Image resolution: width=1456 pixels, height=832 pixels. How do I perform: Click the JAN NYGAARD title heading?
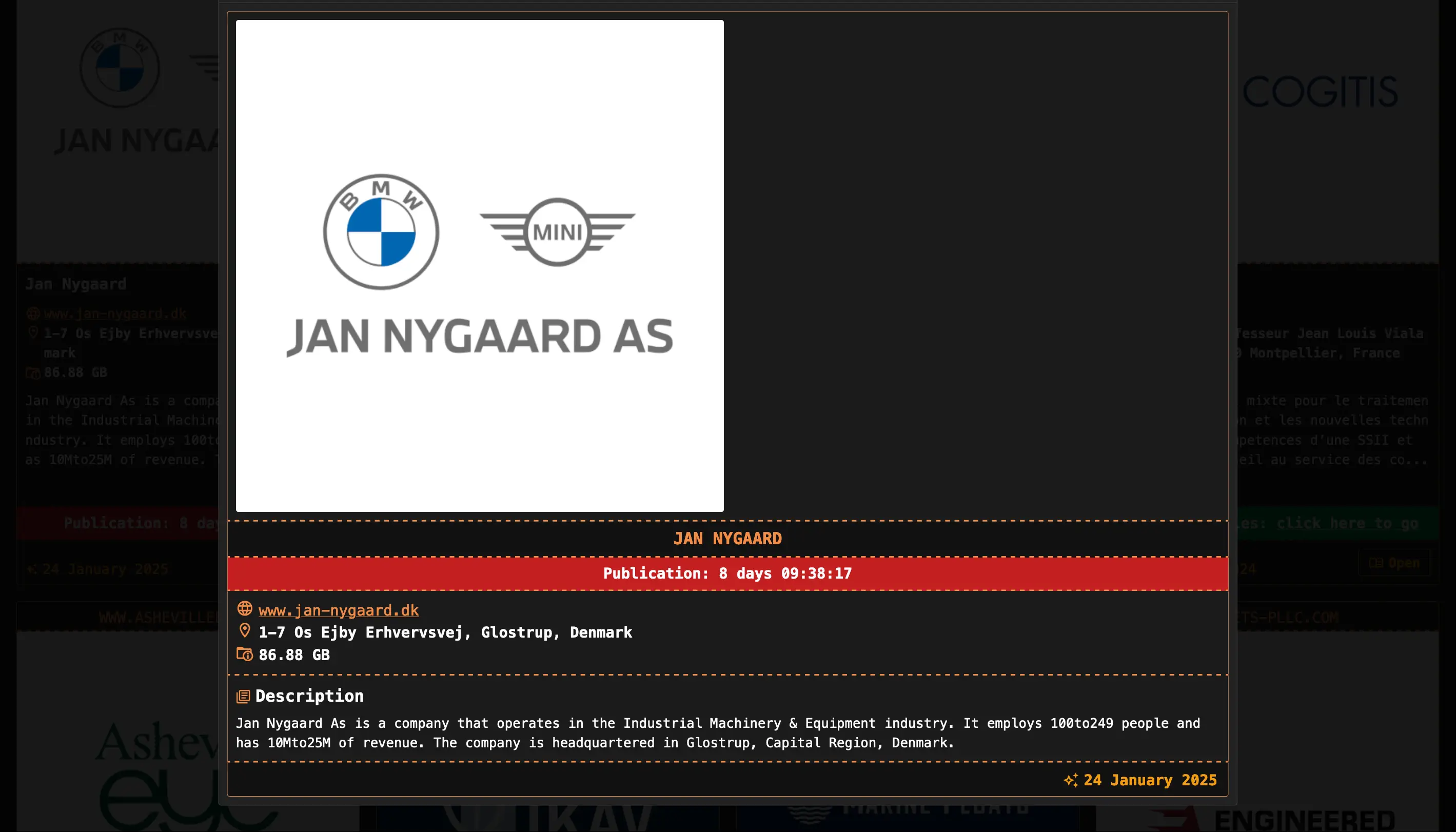click(727, 538)
